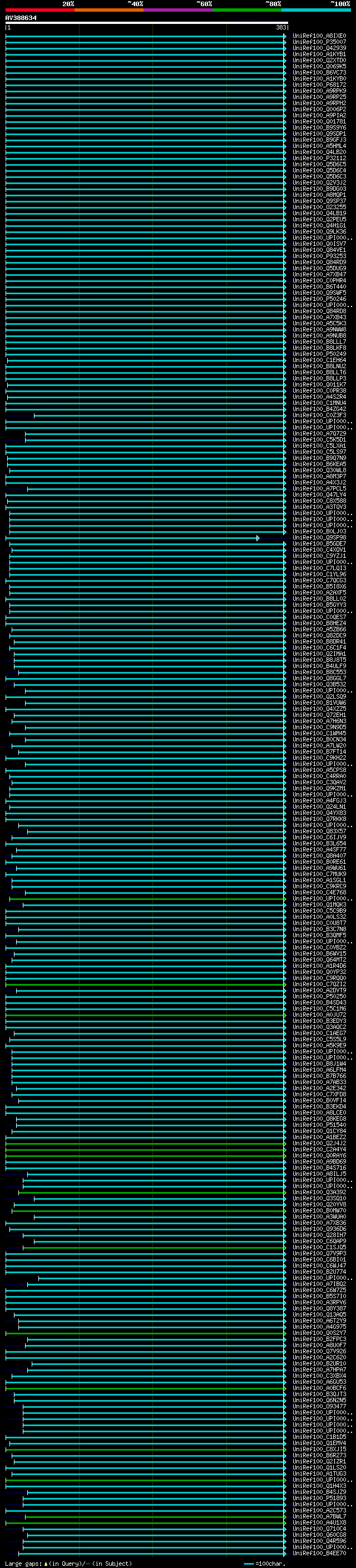This screenshot has height=1568, width=356.
Task: Select hit label UniRef100_P32112
Action: click(x=319, y=159)
